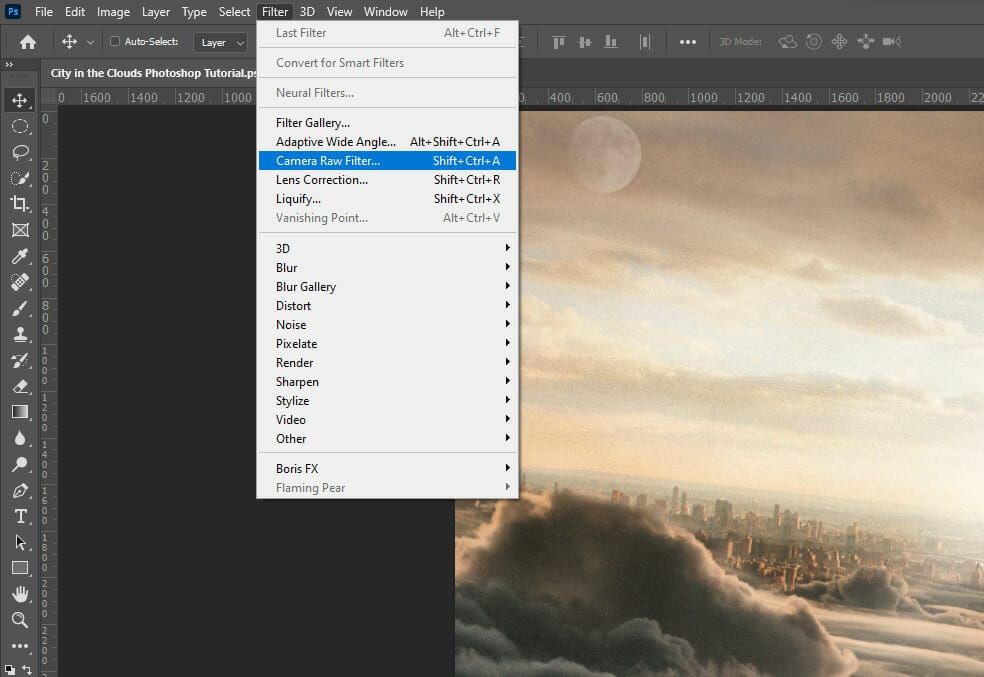Select the Rectangle shape tool
Image resolution: width=984 pixels, height=677 pixels.
[19, 568]
